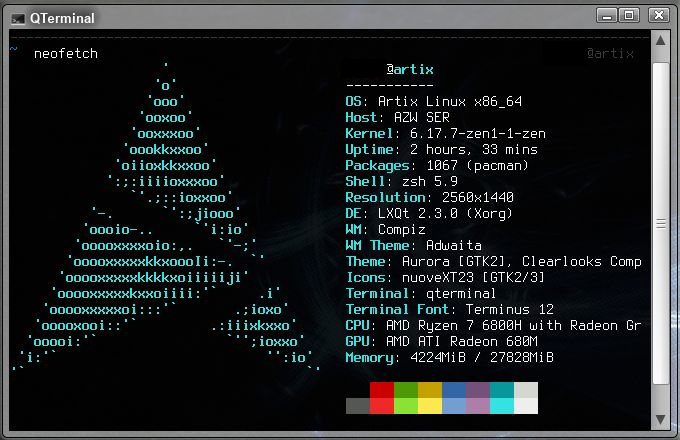Image resolution: width=680 pixels, height=440 pixels.
Task: Click the tilde prompt symbol
Action: tap(13, 49)
